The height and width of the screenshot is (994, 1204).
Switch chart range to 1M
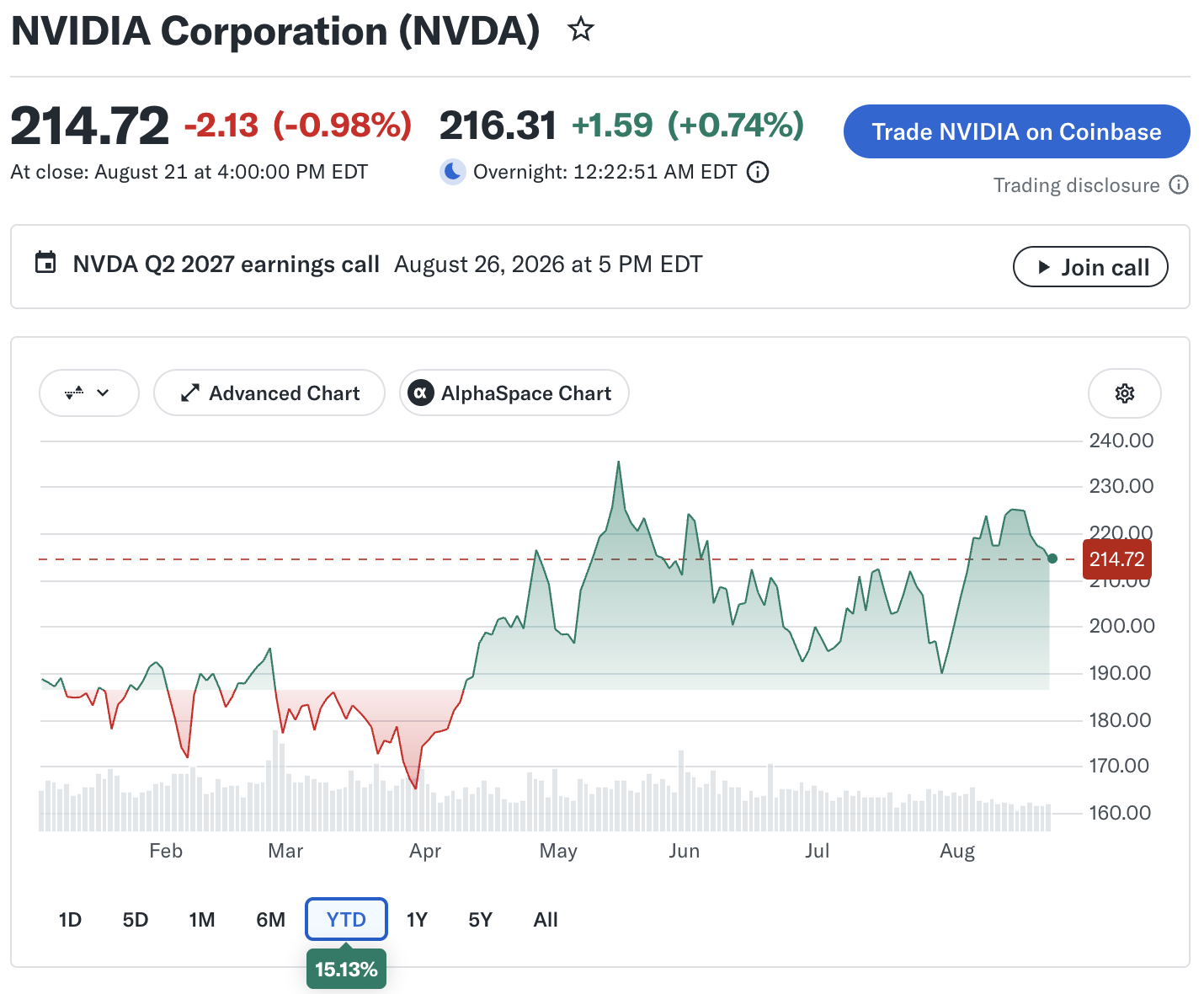(202, 920)
